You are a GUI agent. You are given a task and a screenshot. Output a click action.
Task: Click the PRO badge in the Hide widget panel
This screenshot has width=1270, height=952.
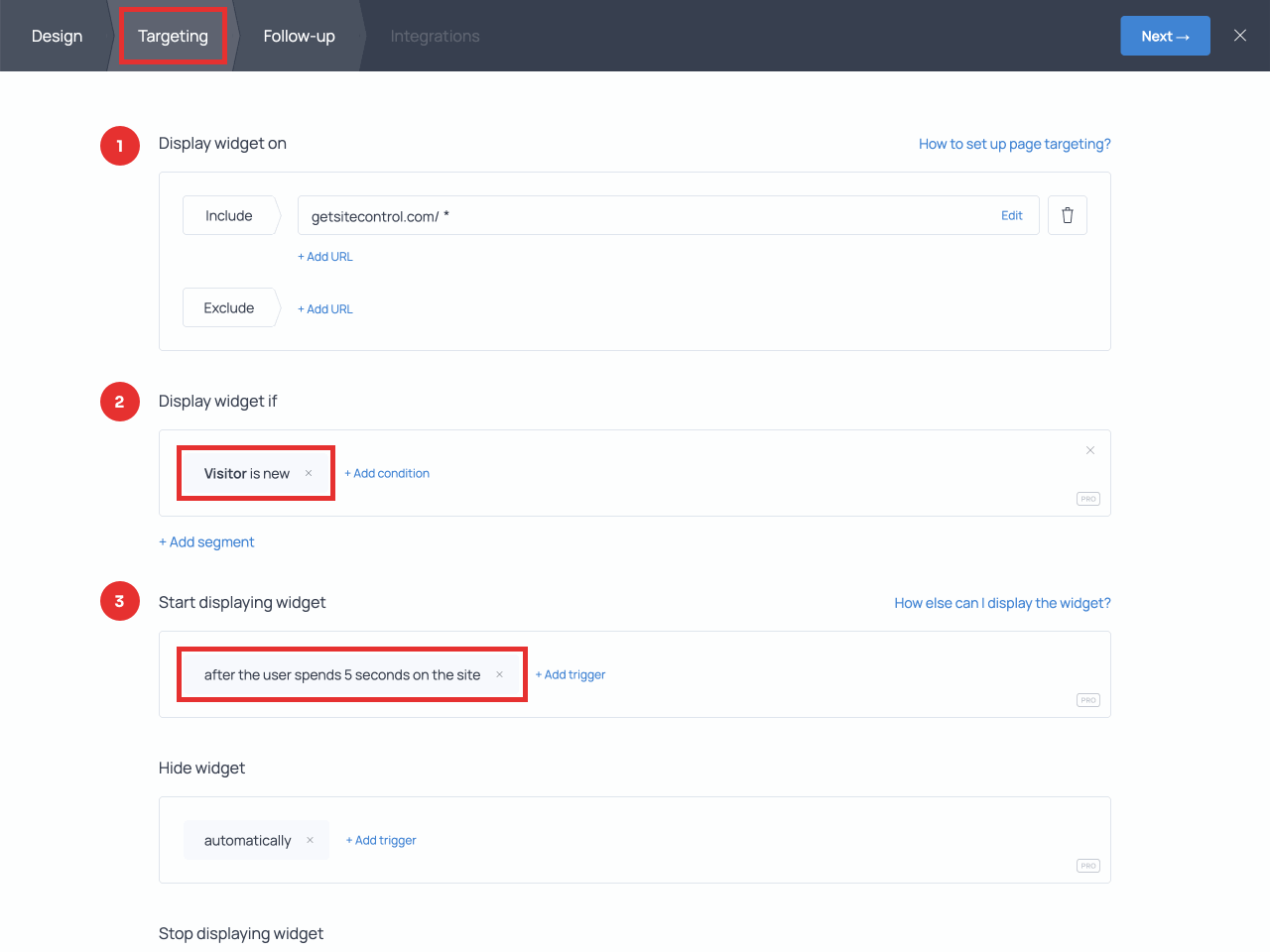tap(1087, 865)
